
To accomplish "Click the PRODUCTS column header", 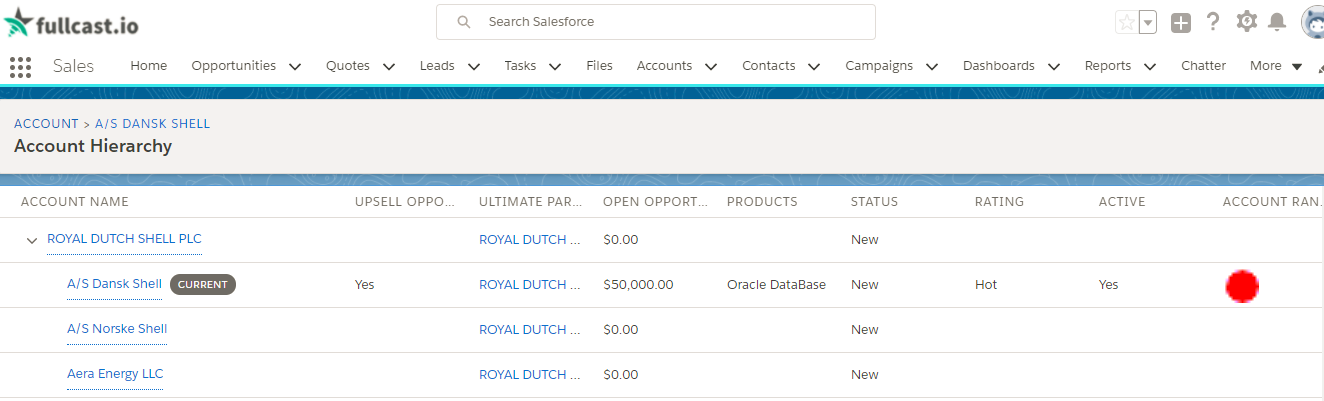I will coord(762,202).
